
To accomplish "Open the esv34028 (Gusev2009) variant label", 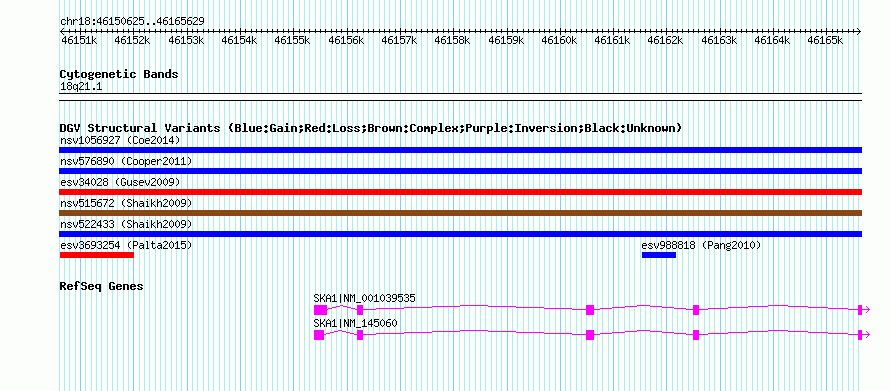I will pos(120,182).
